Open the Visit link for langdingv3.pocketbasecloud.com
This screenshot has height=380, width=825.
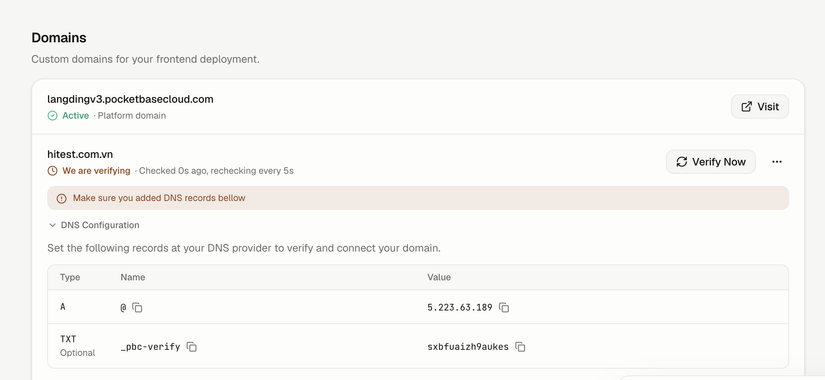point(760,107)
